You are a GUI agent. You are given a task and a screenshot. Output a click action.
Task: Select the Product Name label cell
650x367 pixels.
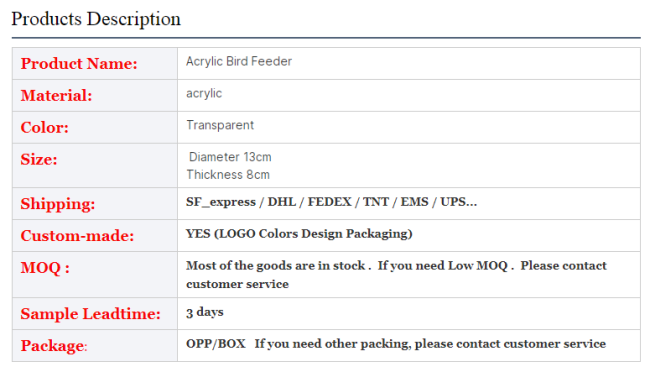(95, 63)
